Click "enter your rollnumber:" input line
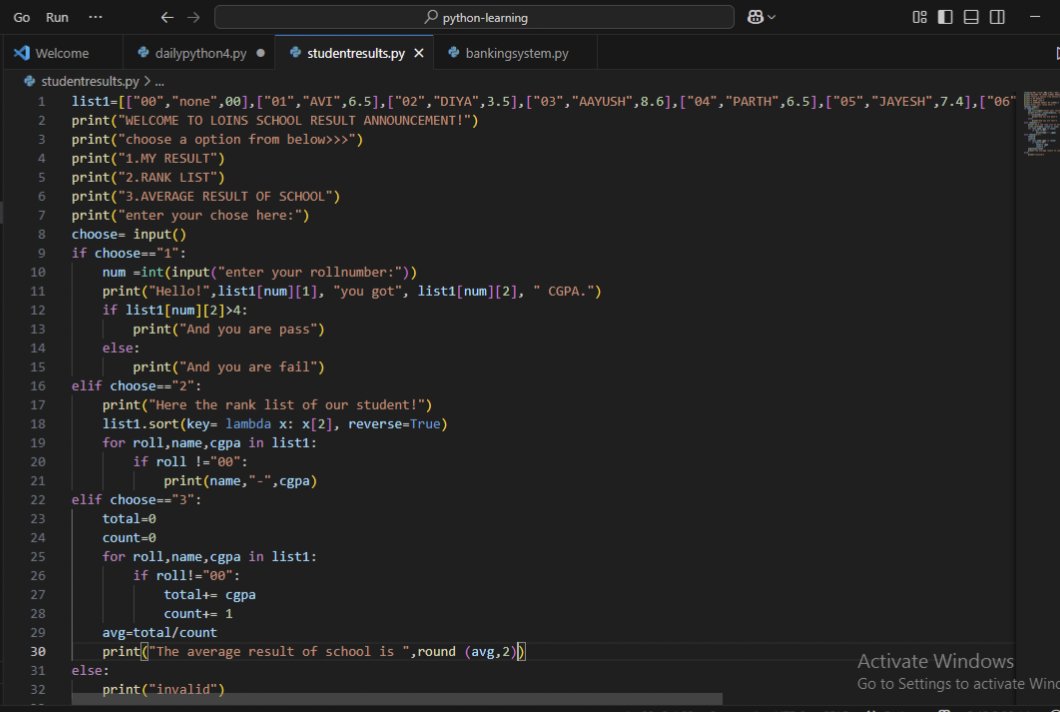 pyautogui.click(x=260, y=272)
